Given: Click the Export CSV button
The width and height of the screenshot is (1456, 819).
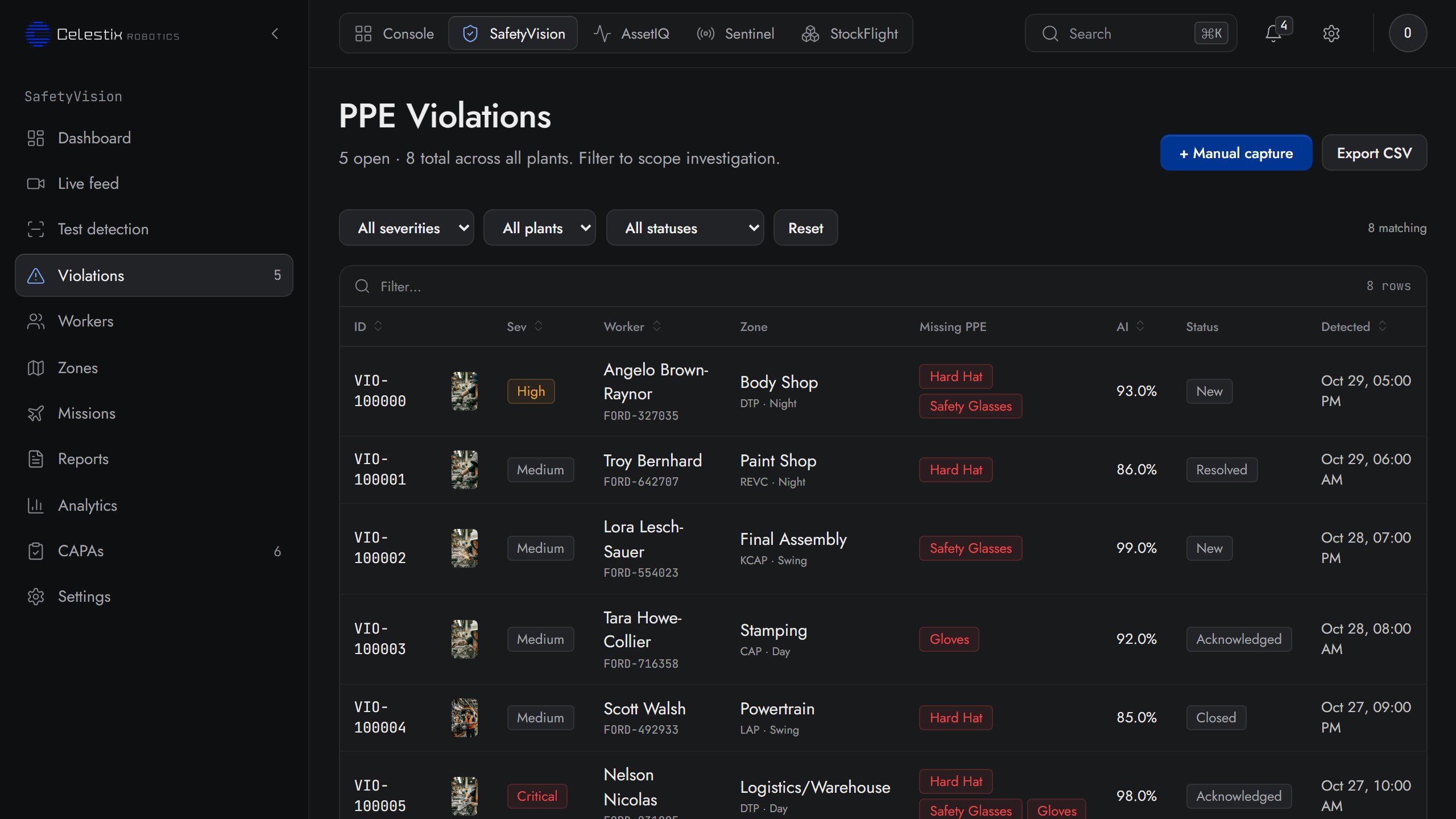Looking at the screenshot, I should 1374,153.
